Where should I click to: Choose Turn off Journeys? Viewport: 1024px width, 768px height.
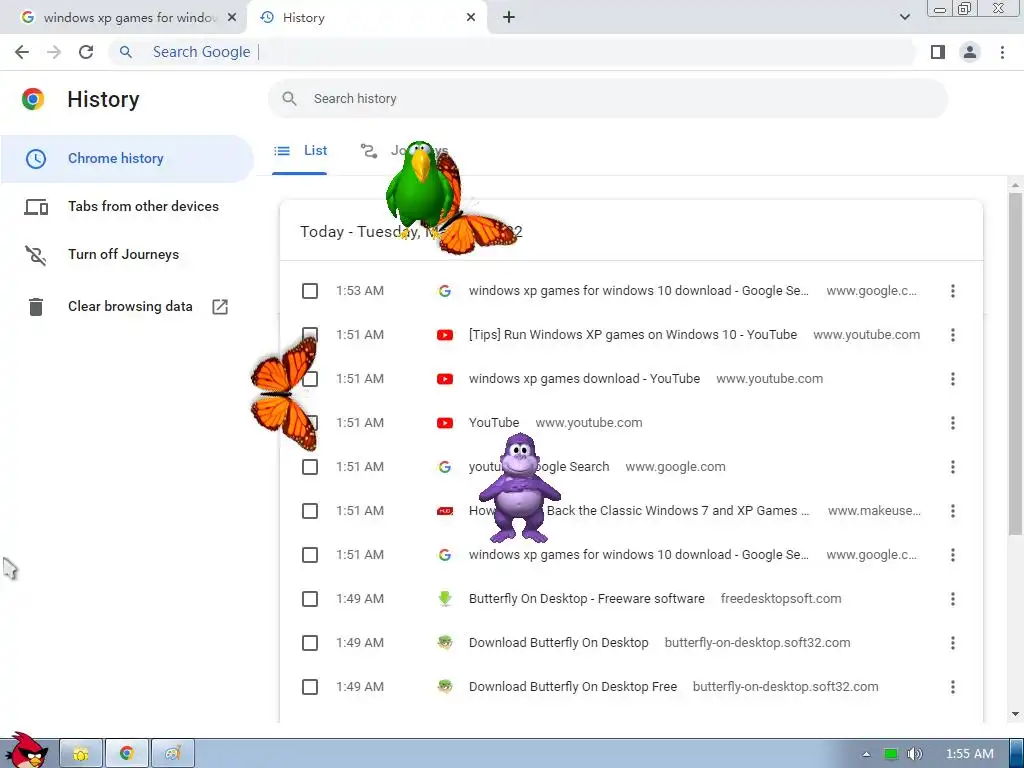(127, 255)
